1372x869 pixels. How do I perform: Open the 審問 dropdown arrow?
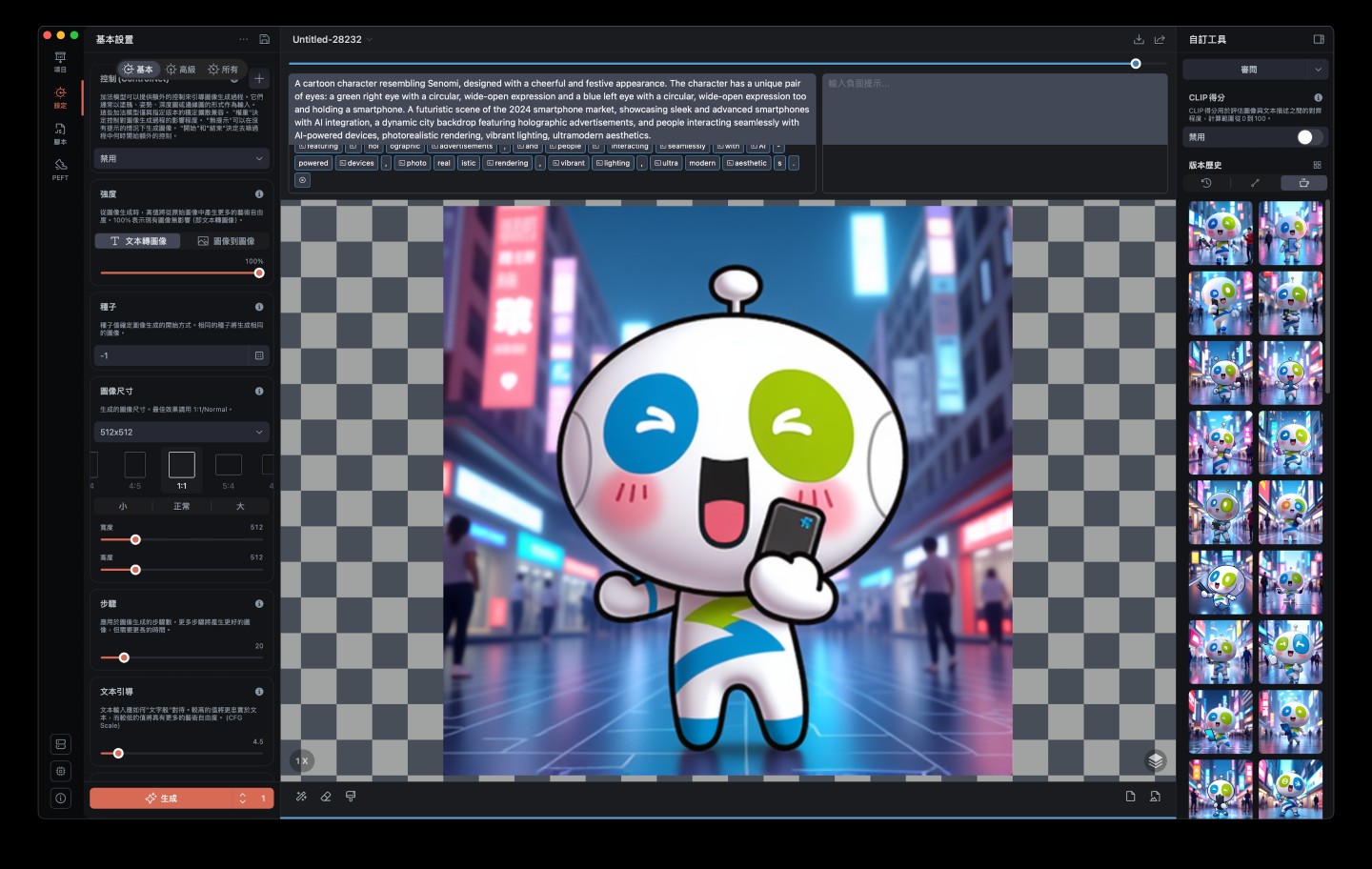click(x=1318, y=70)
